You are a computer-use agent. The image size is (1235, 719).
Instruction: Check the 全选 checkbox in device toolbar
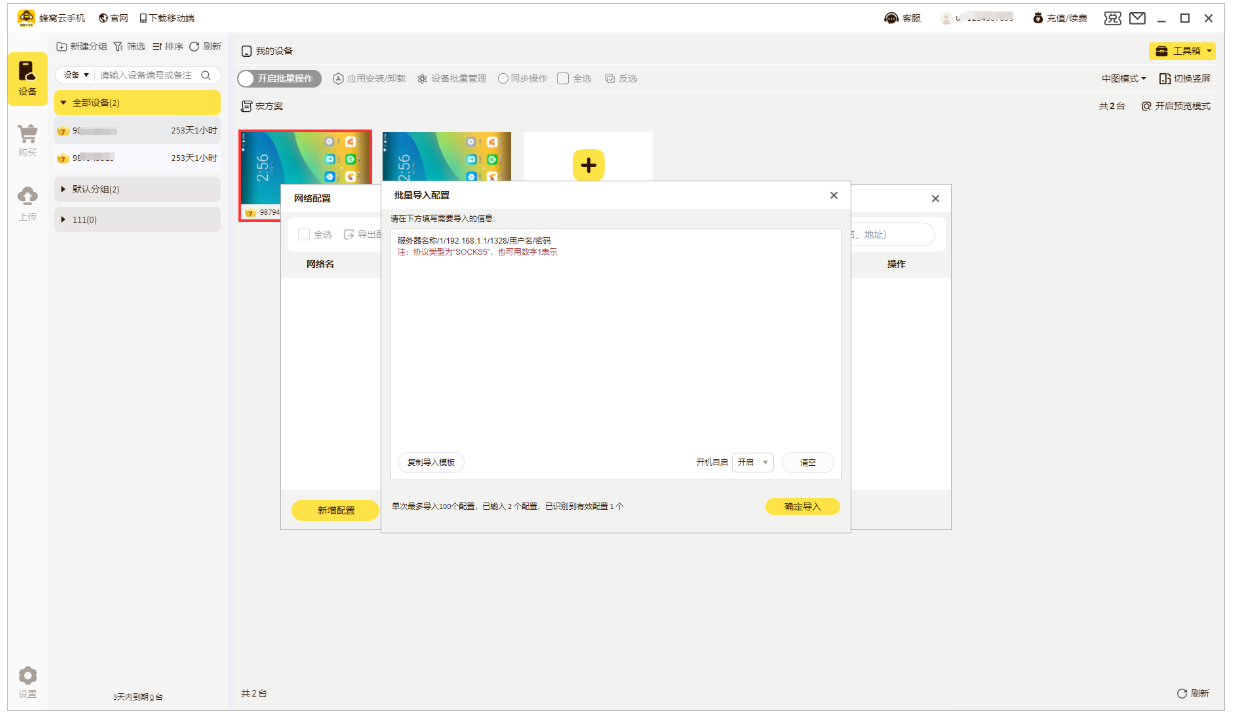563,79
